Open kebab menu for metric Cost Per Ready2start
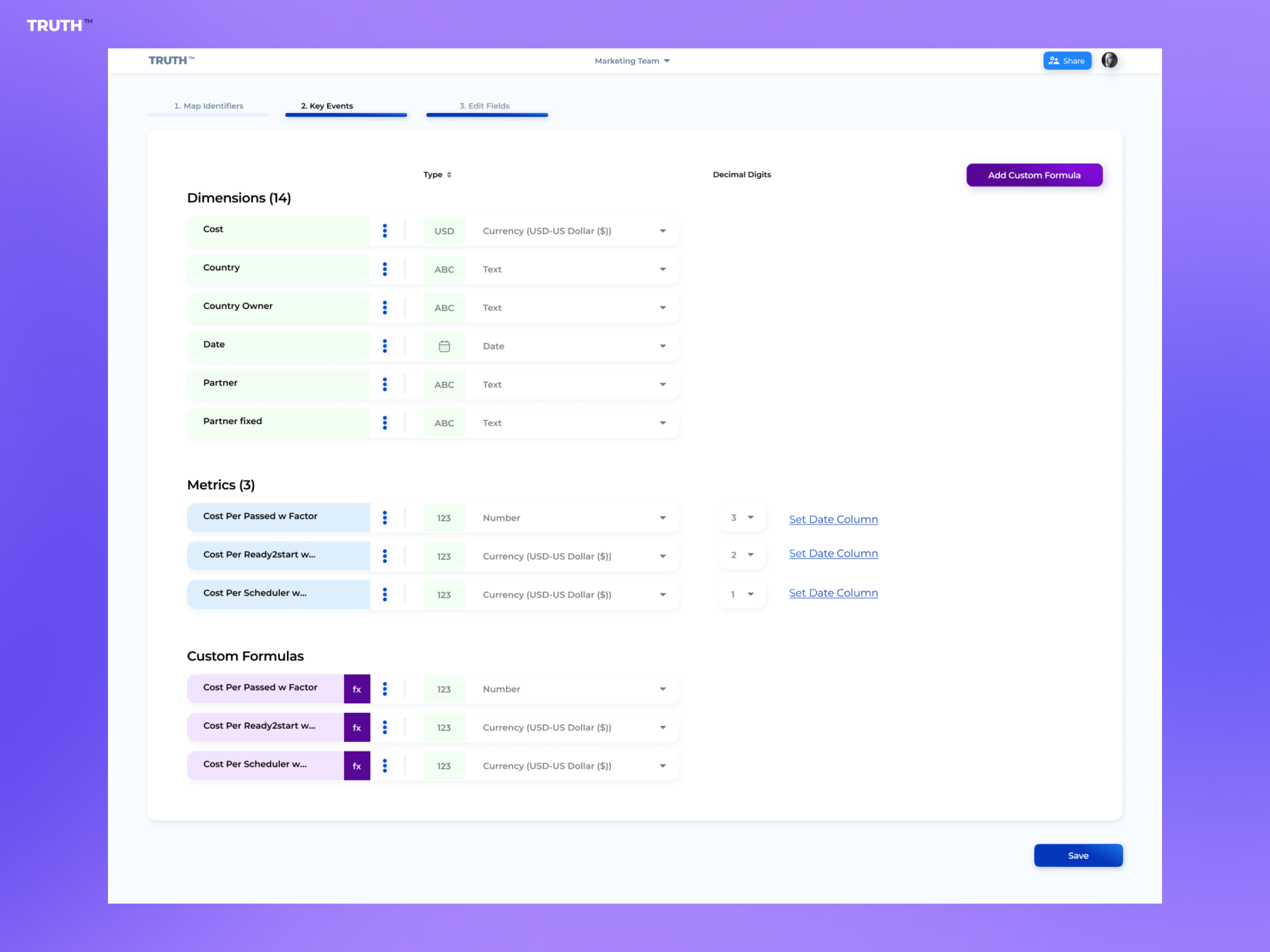 [385, 556]
